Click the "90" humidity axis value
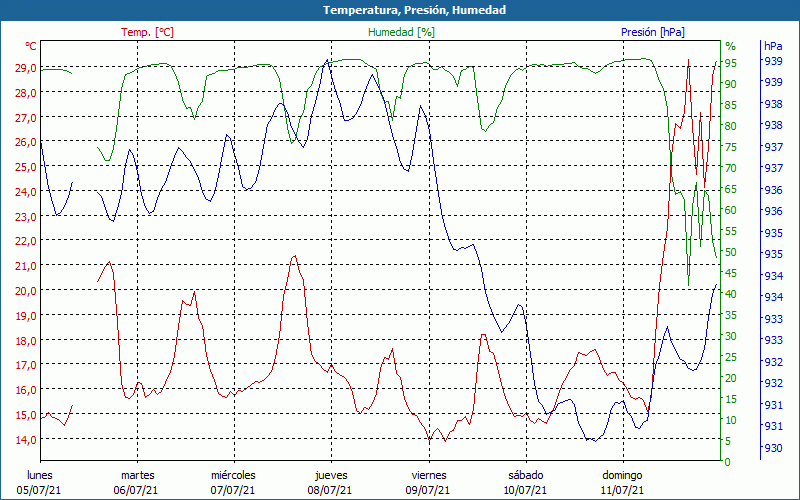Image resolution: width=800 pixels, height=500 pixels. click(x=731, y=84)
